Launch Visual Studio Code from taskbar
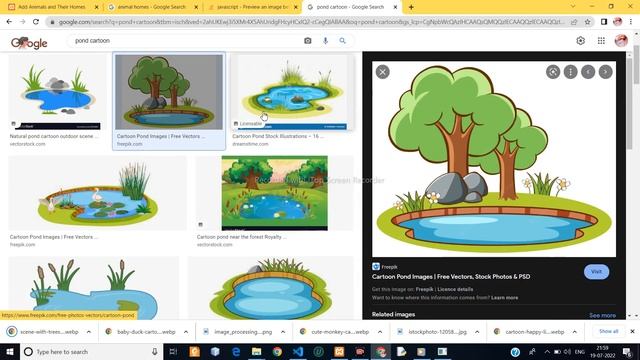640x360 pixels. pyautogui.click(x=298, y=352)
